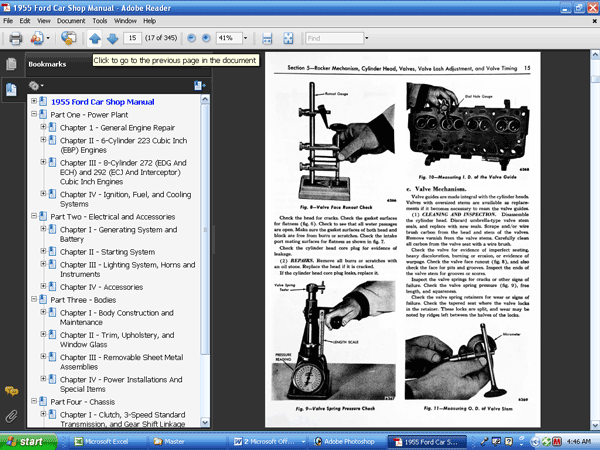Expand Chapter II - Starting System bookmark
This screenshot has width=600, height=450.
coord(43,251)
